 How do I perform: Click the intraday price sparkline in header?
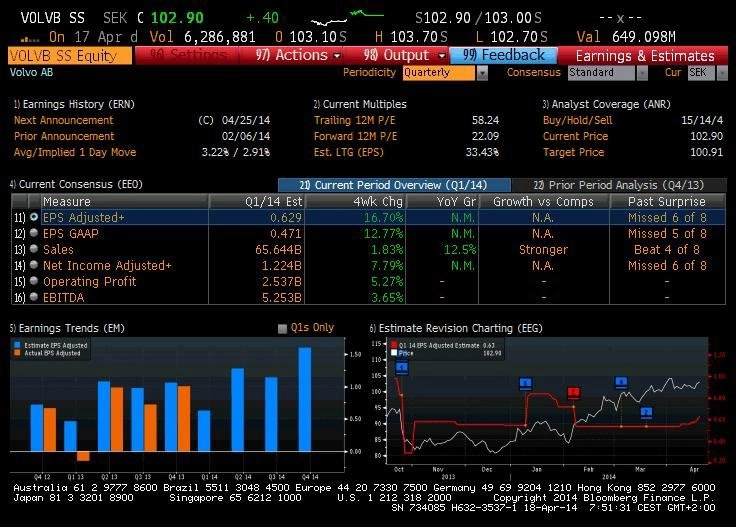pos(347,17)
